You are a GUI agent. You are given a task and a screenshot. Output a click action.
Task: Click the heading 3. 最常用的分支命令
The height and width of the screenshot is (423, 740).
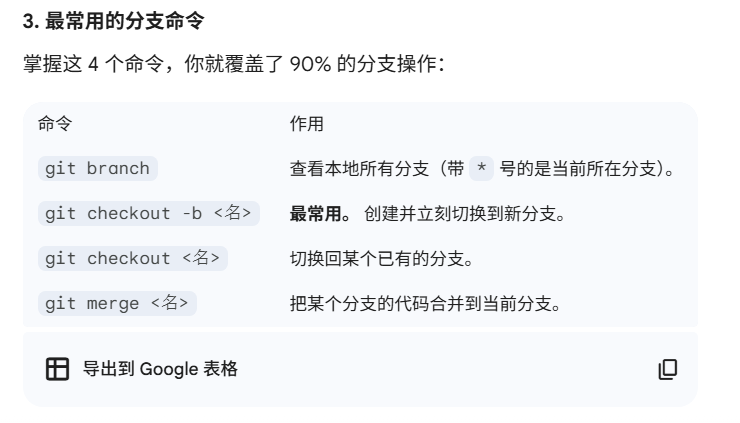114,21
